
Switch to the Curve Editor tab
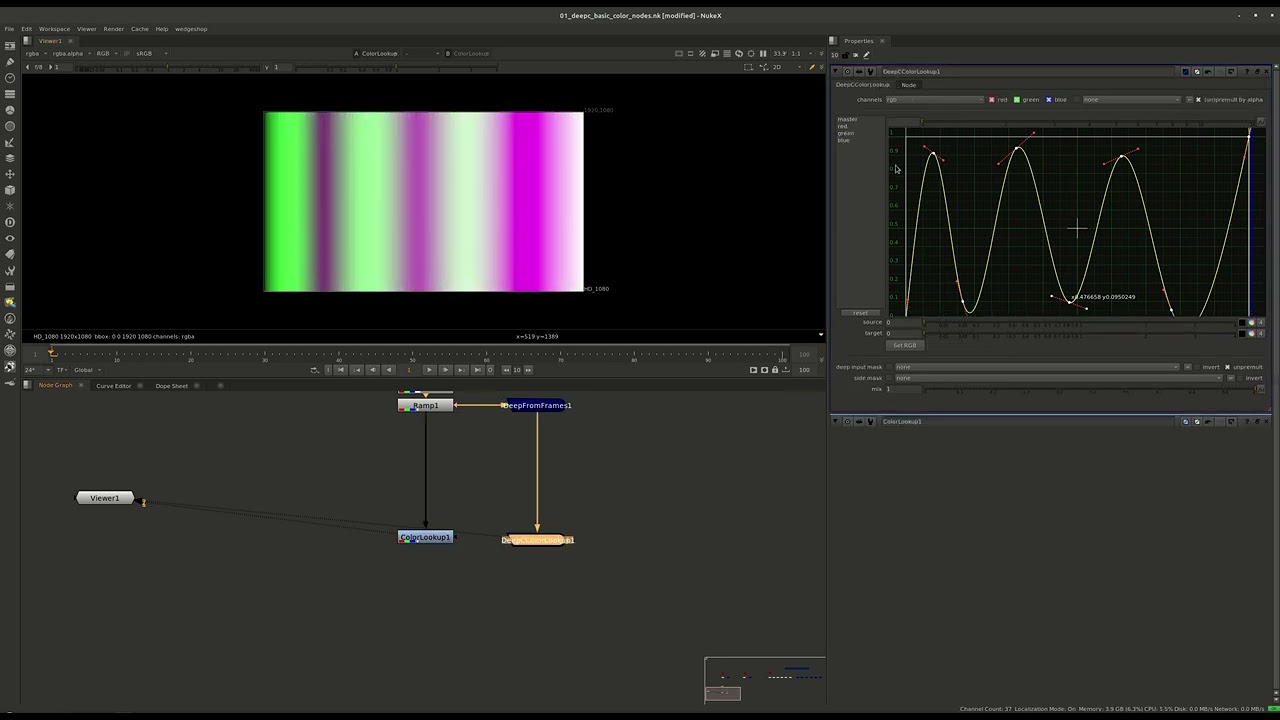(x=113, y=386)
